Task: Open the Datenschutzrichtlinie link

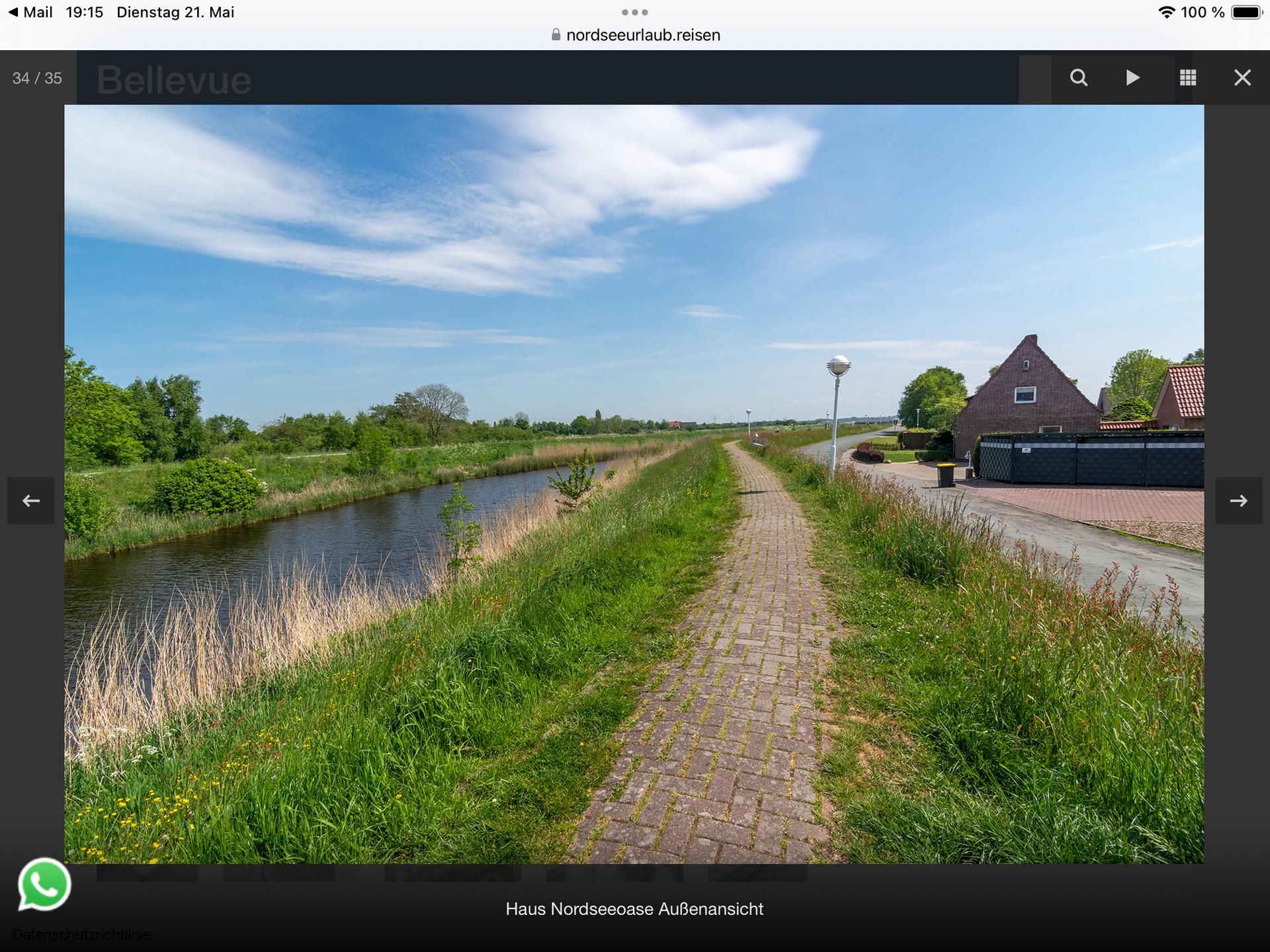Action: [x=81, y=935]
